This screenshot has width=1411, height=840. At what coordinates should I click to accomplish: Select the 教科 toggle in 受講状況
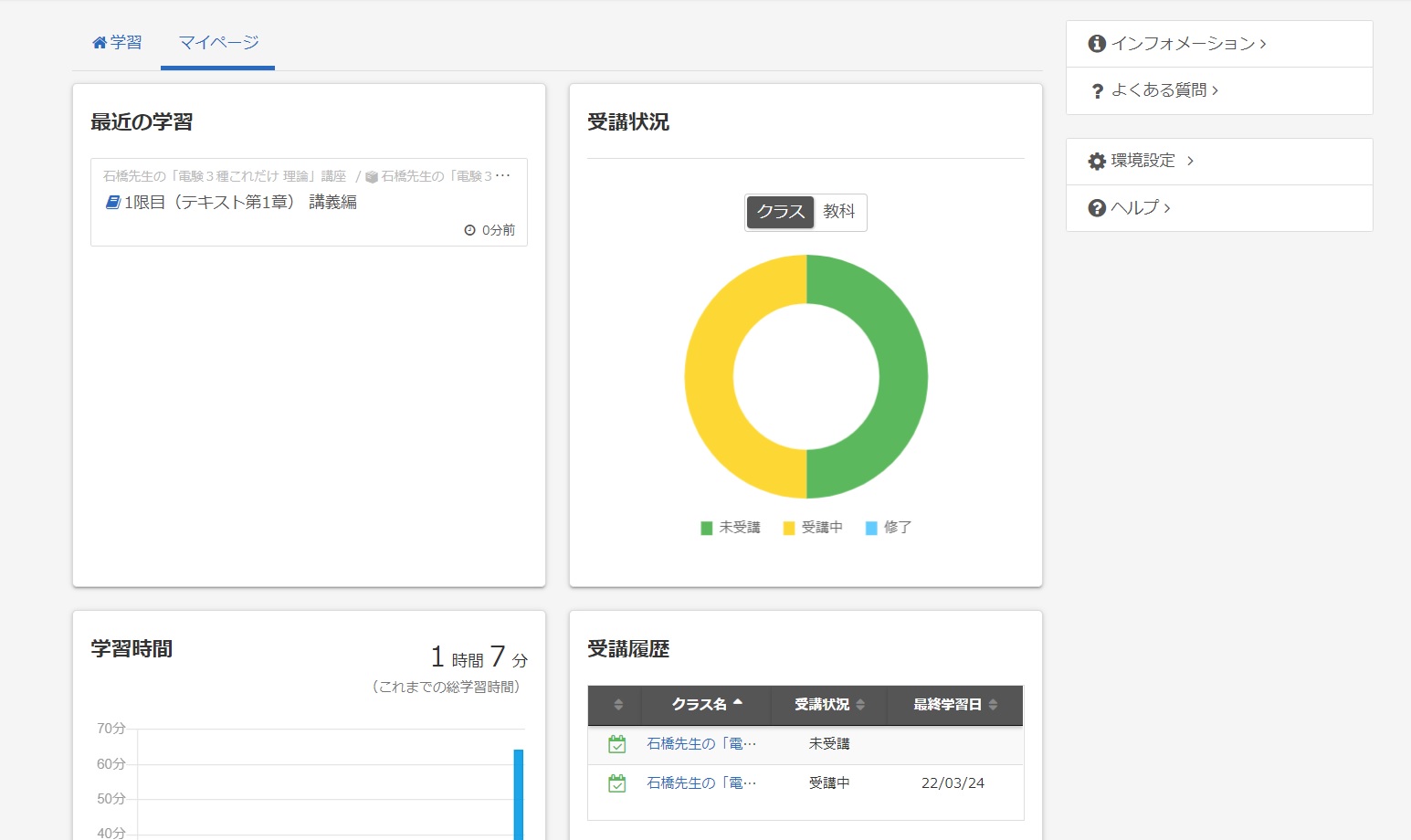pyautogui.click(x=839, y=212)
